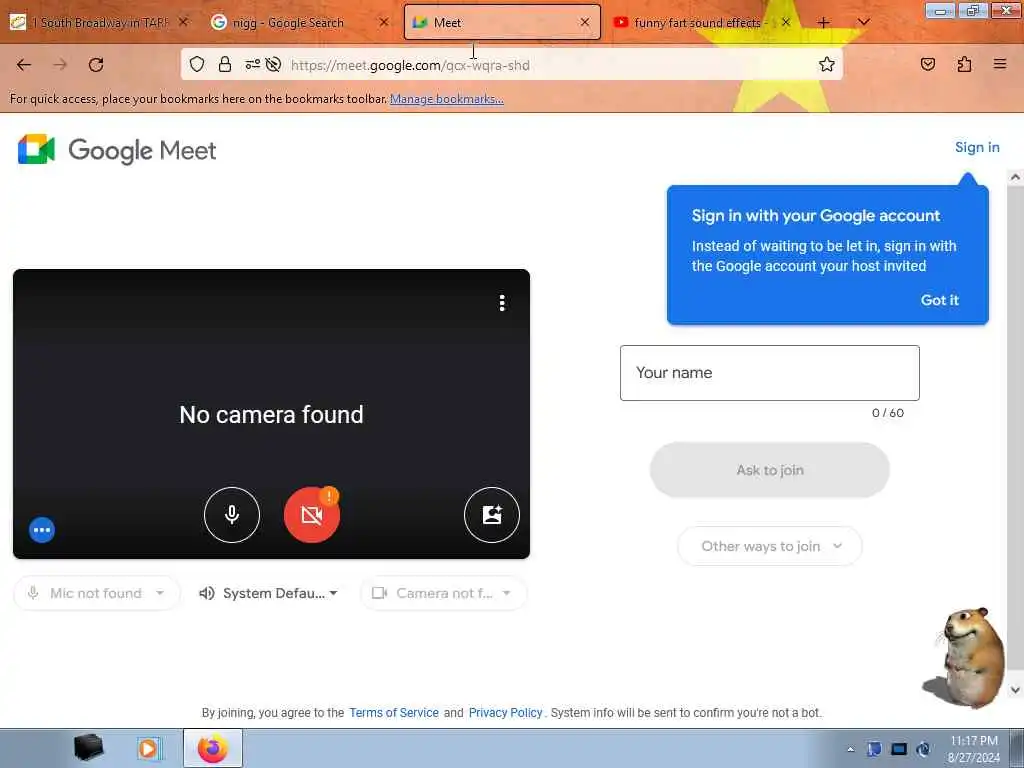Switch to the Google Search tab
The width and height of the screenshot is (1024, 768).
298,22
